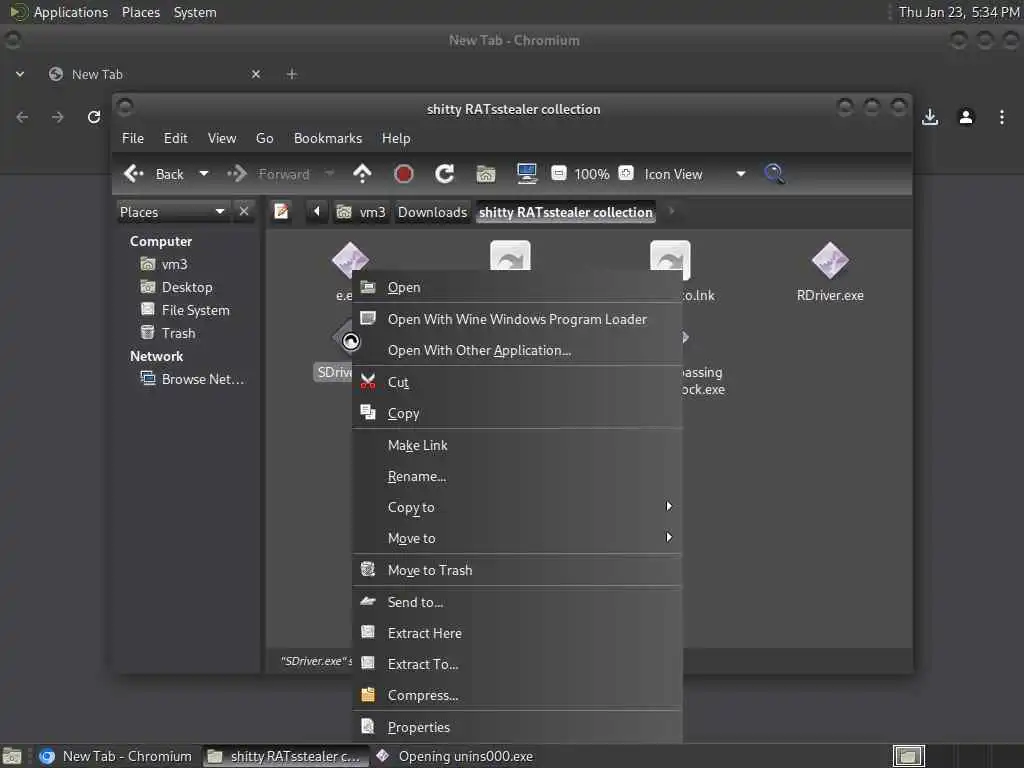The image size is (1024, 768).
Task: Open the Applications menu in top panel
Action: pyautogui.click(x=71, y=12)
